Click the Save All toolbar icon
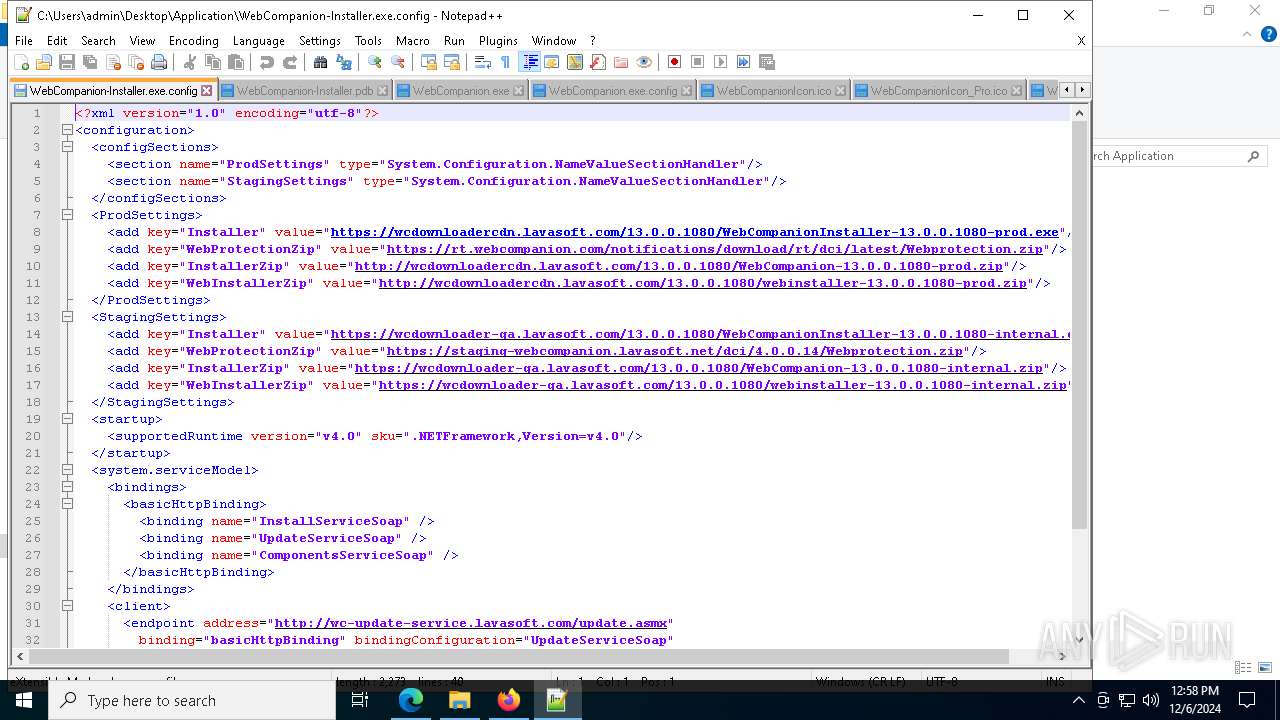The image size is (1280, 720). [x=90, y=62]
